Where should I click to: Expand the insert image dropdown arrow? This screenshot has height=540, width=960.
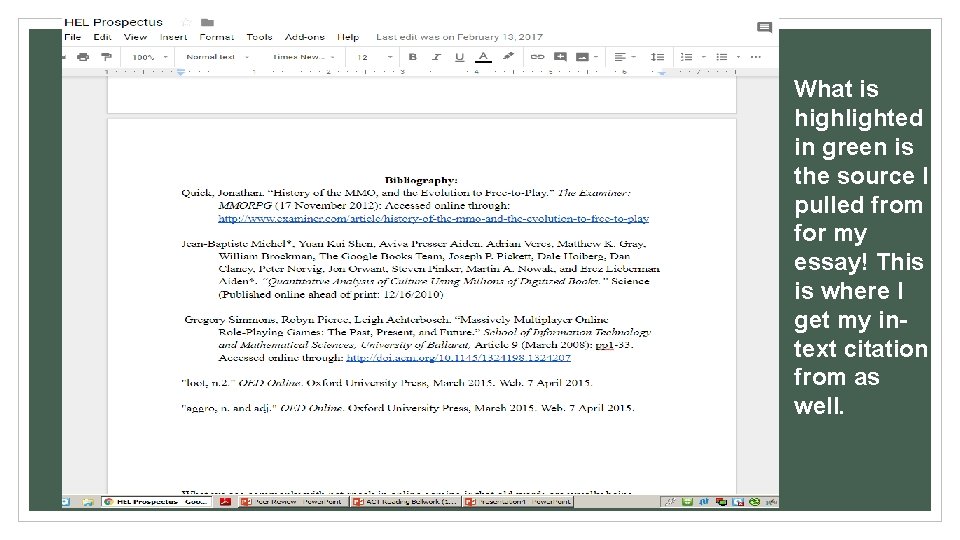[596, 57]
